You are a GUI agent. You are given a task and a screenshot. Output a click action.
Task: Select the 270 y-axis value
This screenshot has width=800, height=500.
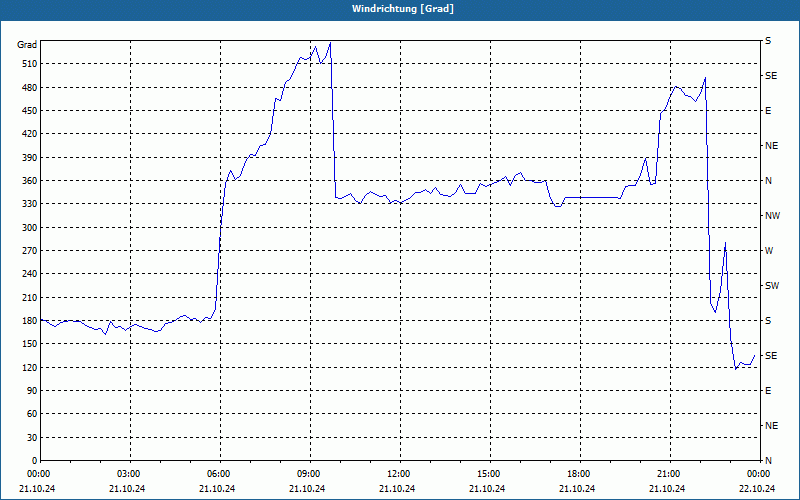(x=30, y=251)
